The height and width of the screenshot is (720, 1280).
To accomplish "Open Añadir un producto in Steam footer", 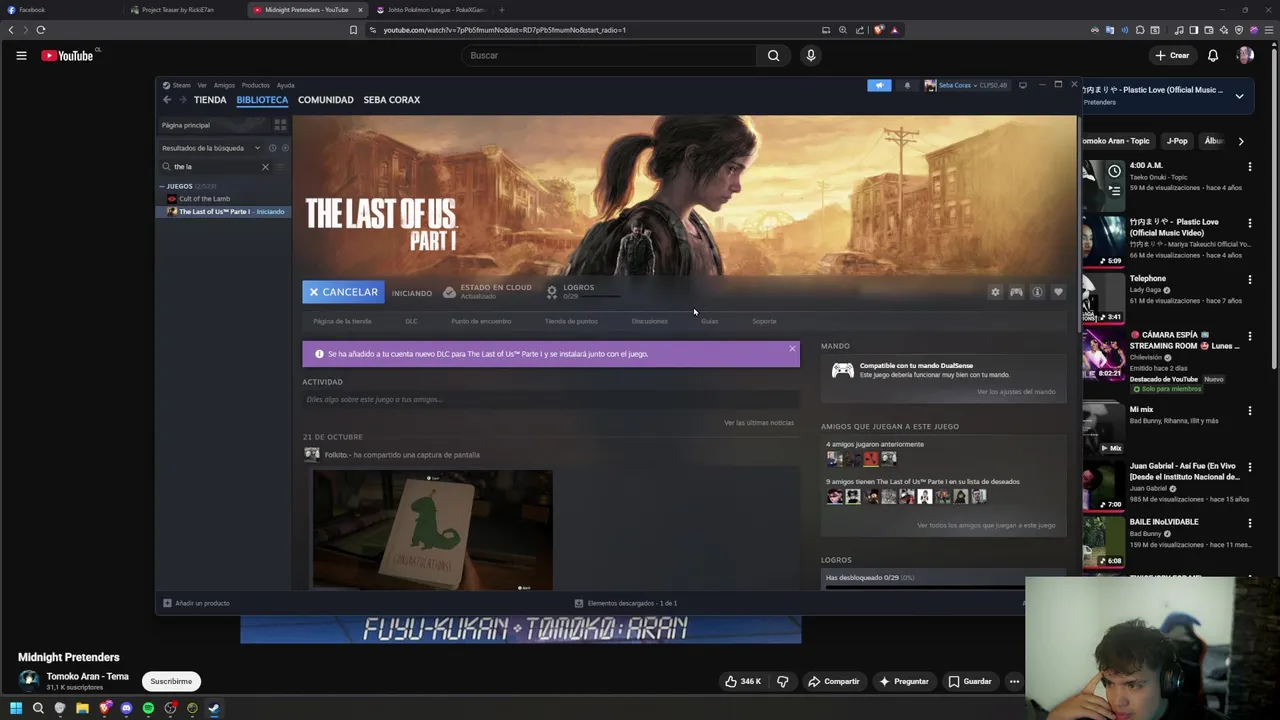I will click(x=196, y=603).
